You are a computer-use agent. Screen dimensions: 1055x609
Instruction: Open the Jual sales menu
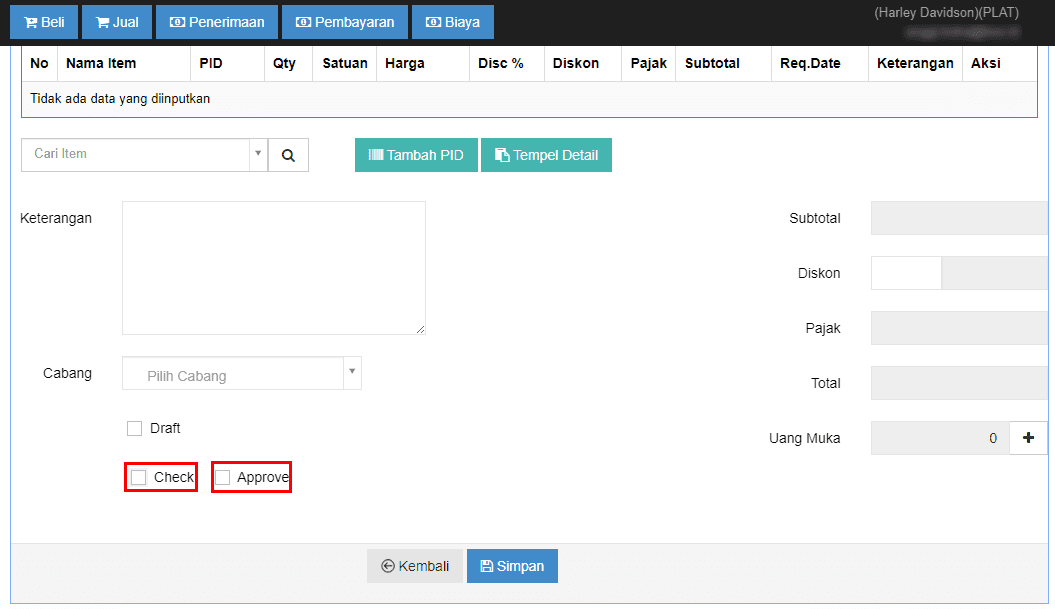[x=117, y=22]
